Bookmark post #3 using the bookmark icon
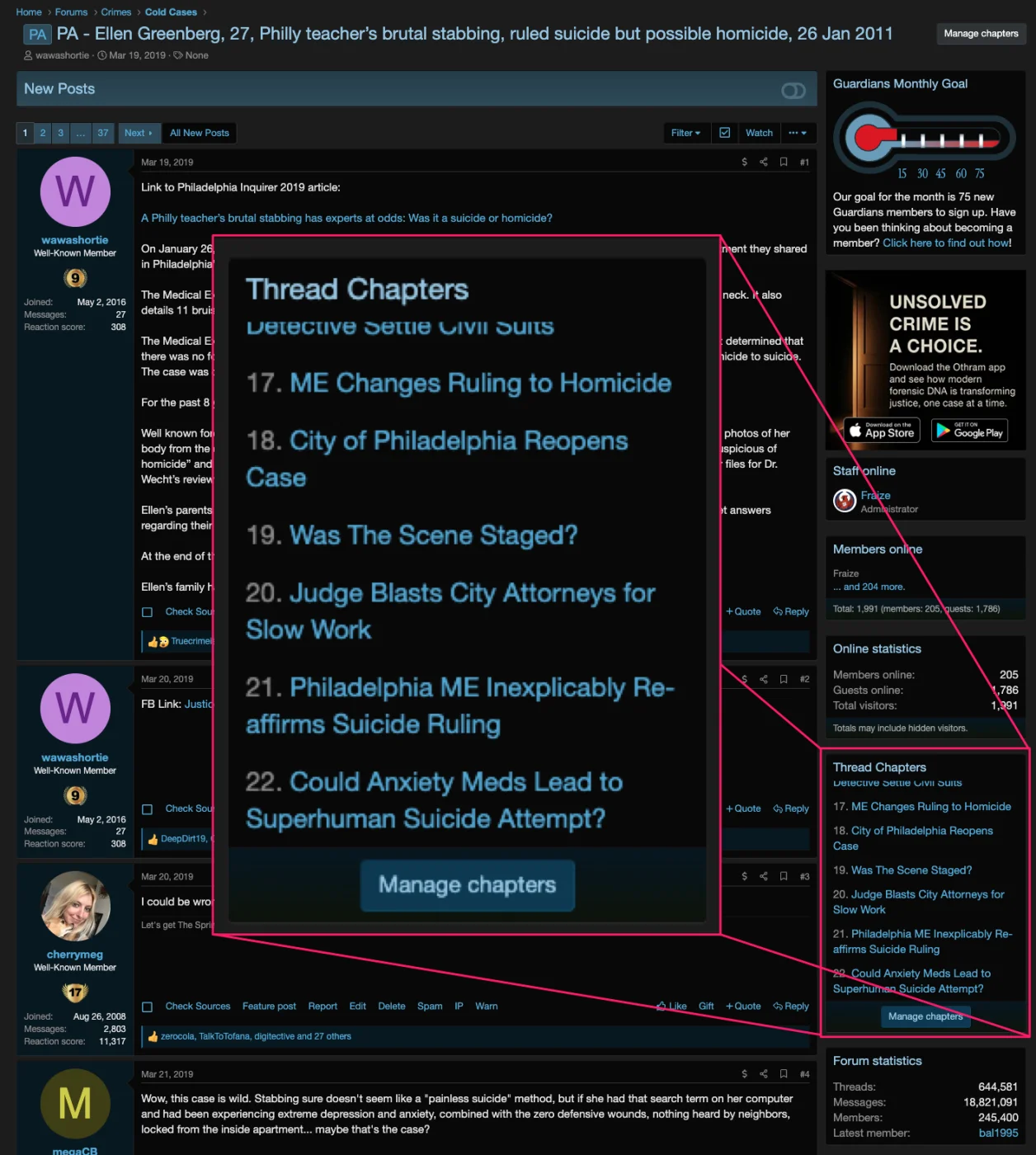The image size is (1036, 1155). tap(784, 877)
